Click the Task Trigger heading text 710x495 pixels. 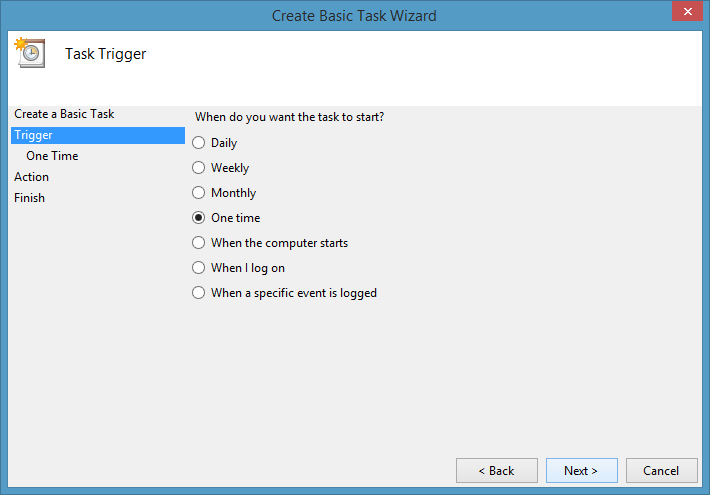tap(106, 54)
